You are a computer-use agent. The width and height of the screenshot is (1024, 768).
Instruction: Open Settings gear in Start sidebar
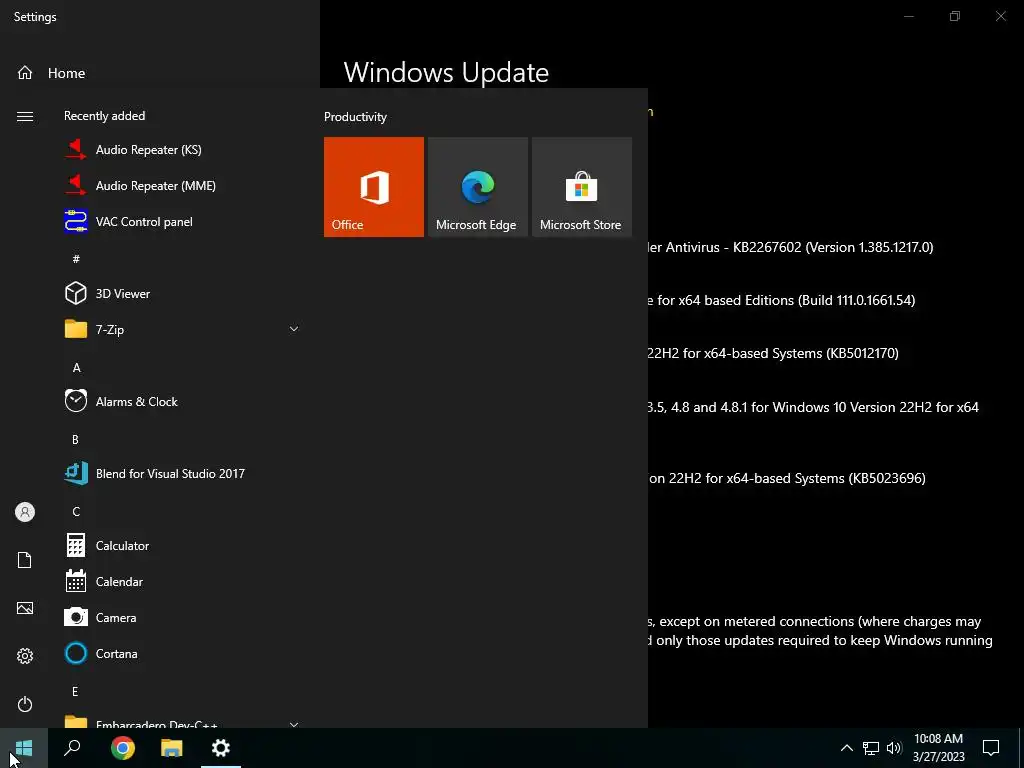[25, 656]
